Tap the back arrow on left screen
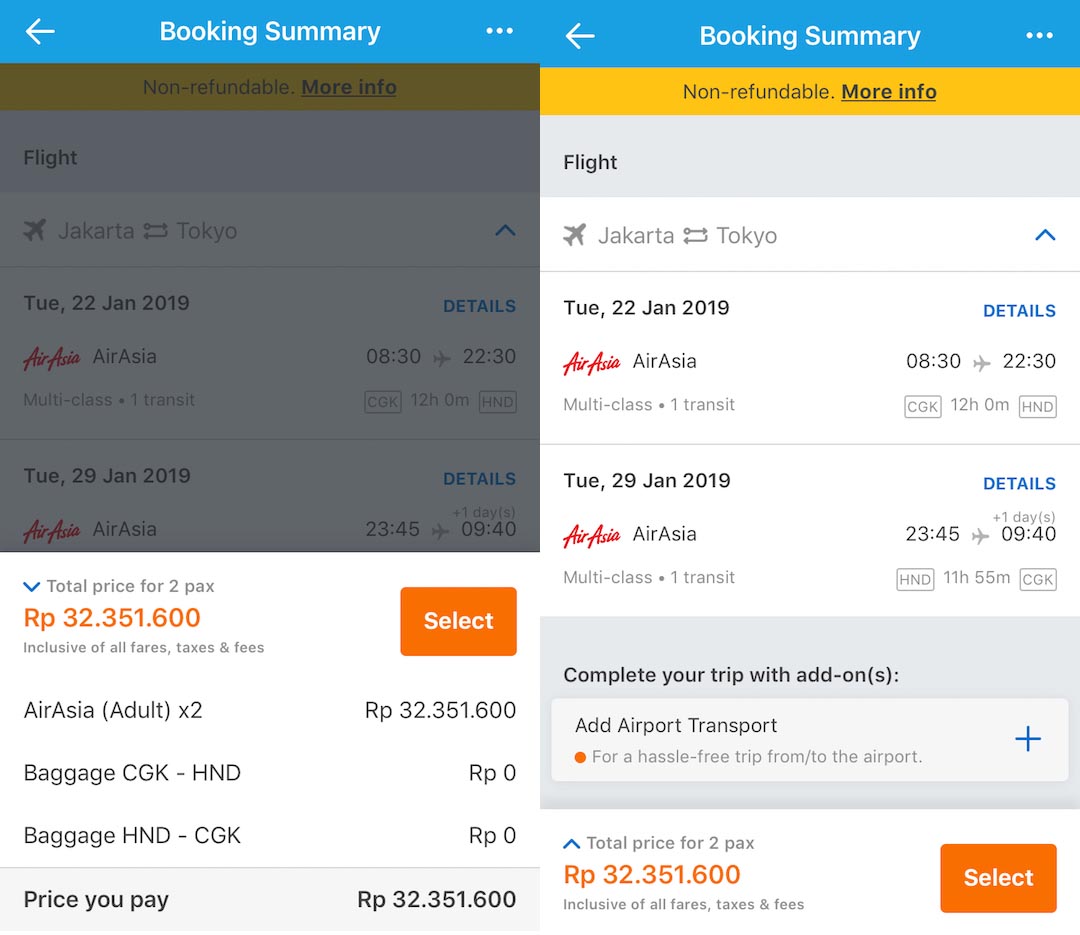The image size is (1080, 935). pyautogui.click(x=40, y=31)
